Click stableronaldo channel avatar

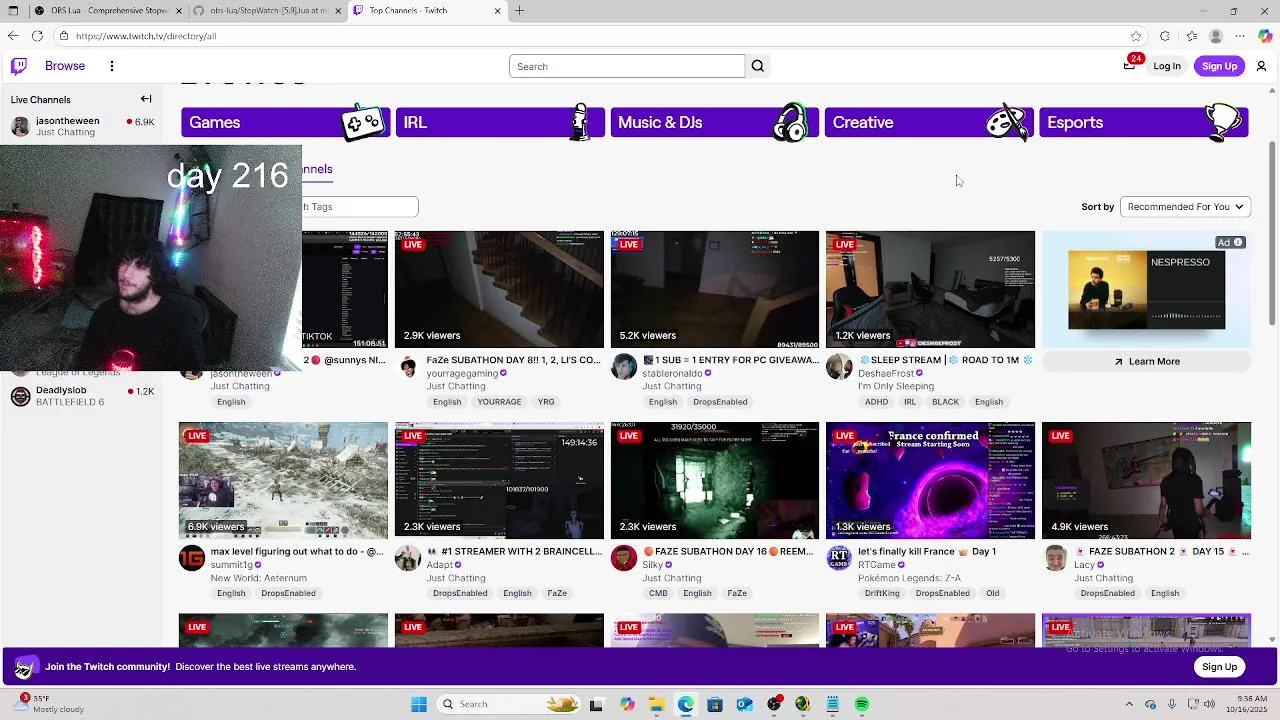[x=624, y=366]
